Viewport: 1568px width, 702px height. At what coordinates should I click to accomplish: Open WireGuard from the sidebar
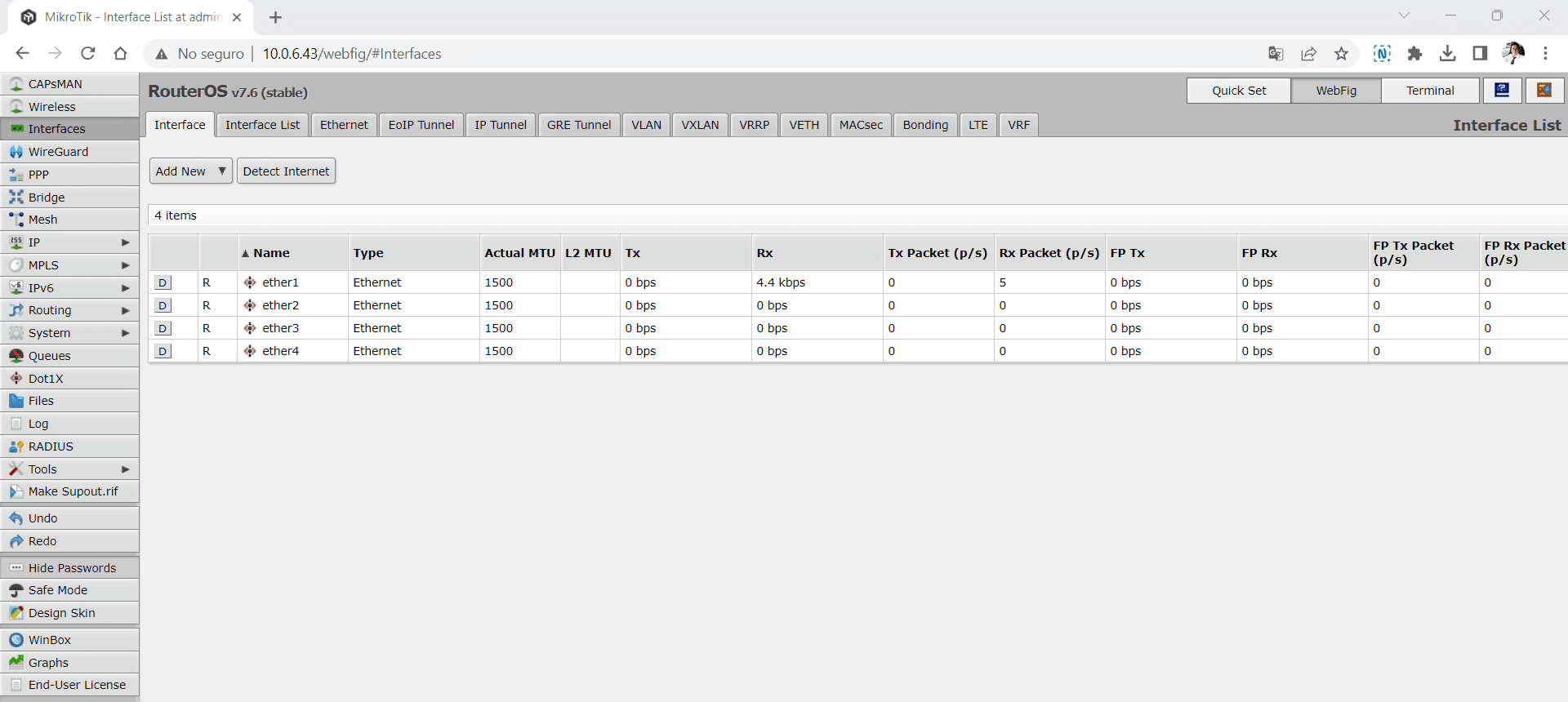coord(69,152)
